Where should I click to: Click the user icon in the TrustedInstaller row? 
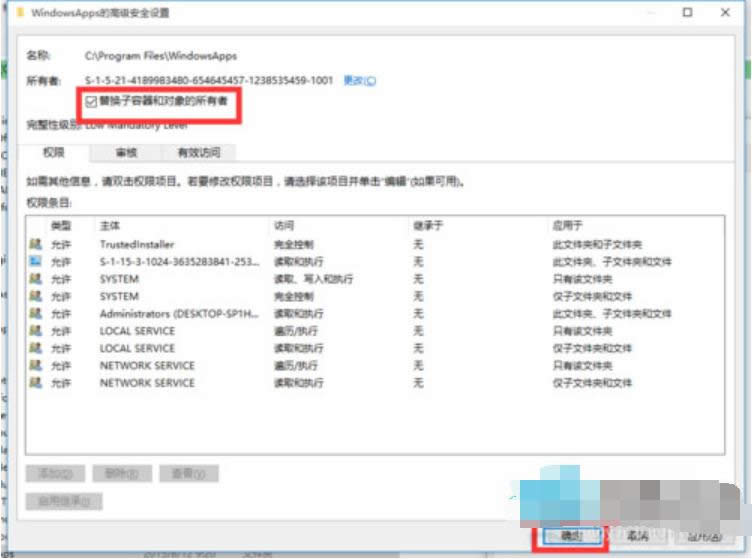tap(35, 244)
